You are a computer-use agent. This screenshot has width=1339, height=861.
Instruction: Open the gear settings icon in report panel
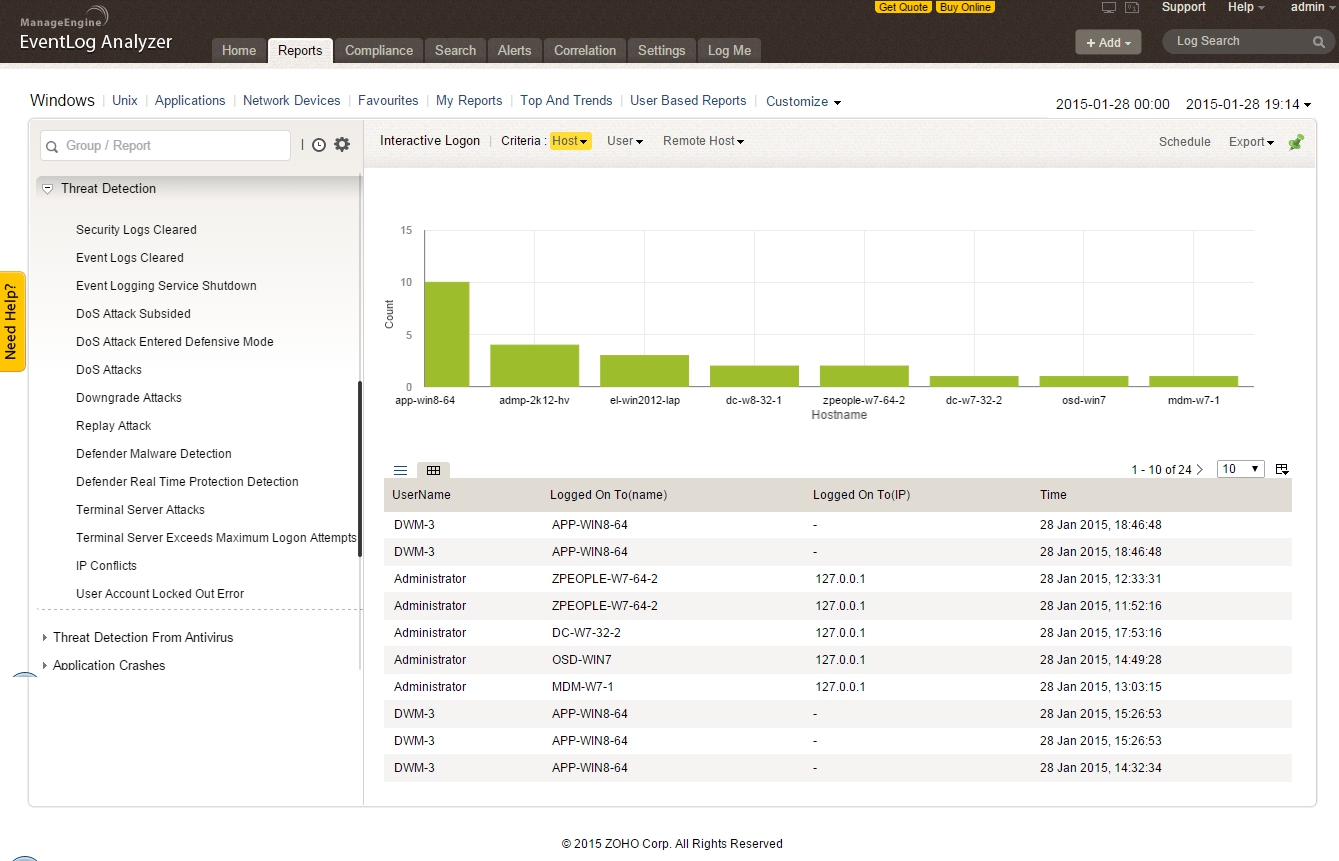click(342, 145)
